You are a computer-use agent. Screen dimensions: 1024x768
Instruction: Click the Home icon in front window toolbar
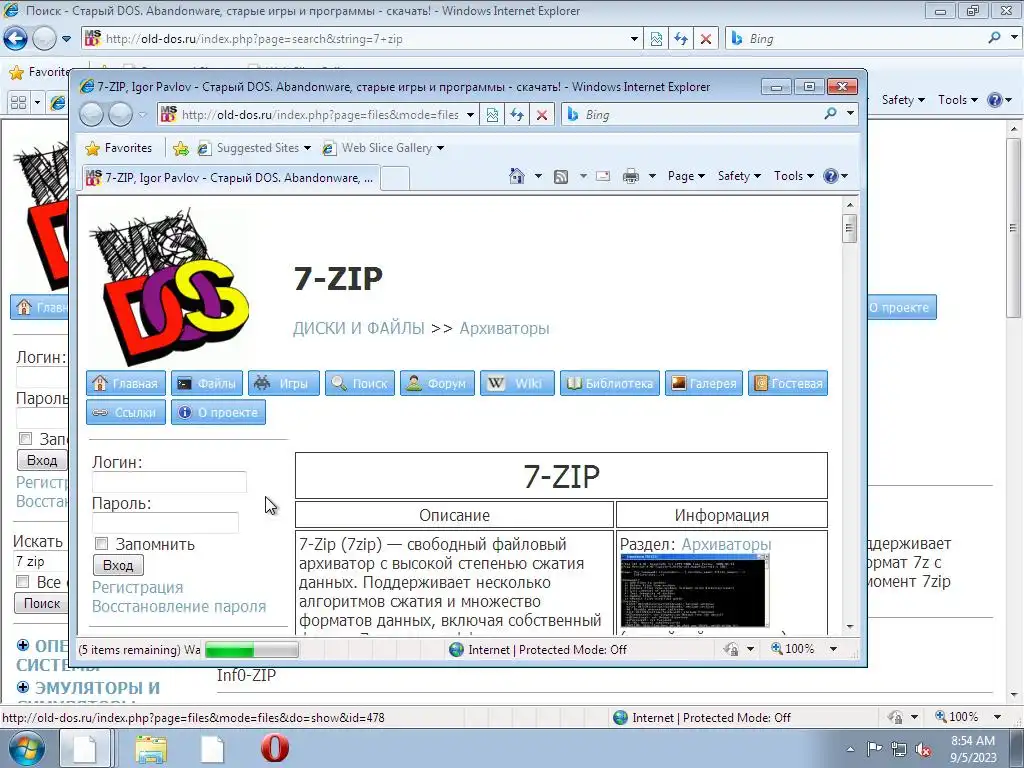(x=517, y=176)
